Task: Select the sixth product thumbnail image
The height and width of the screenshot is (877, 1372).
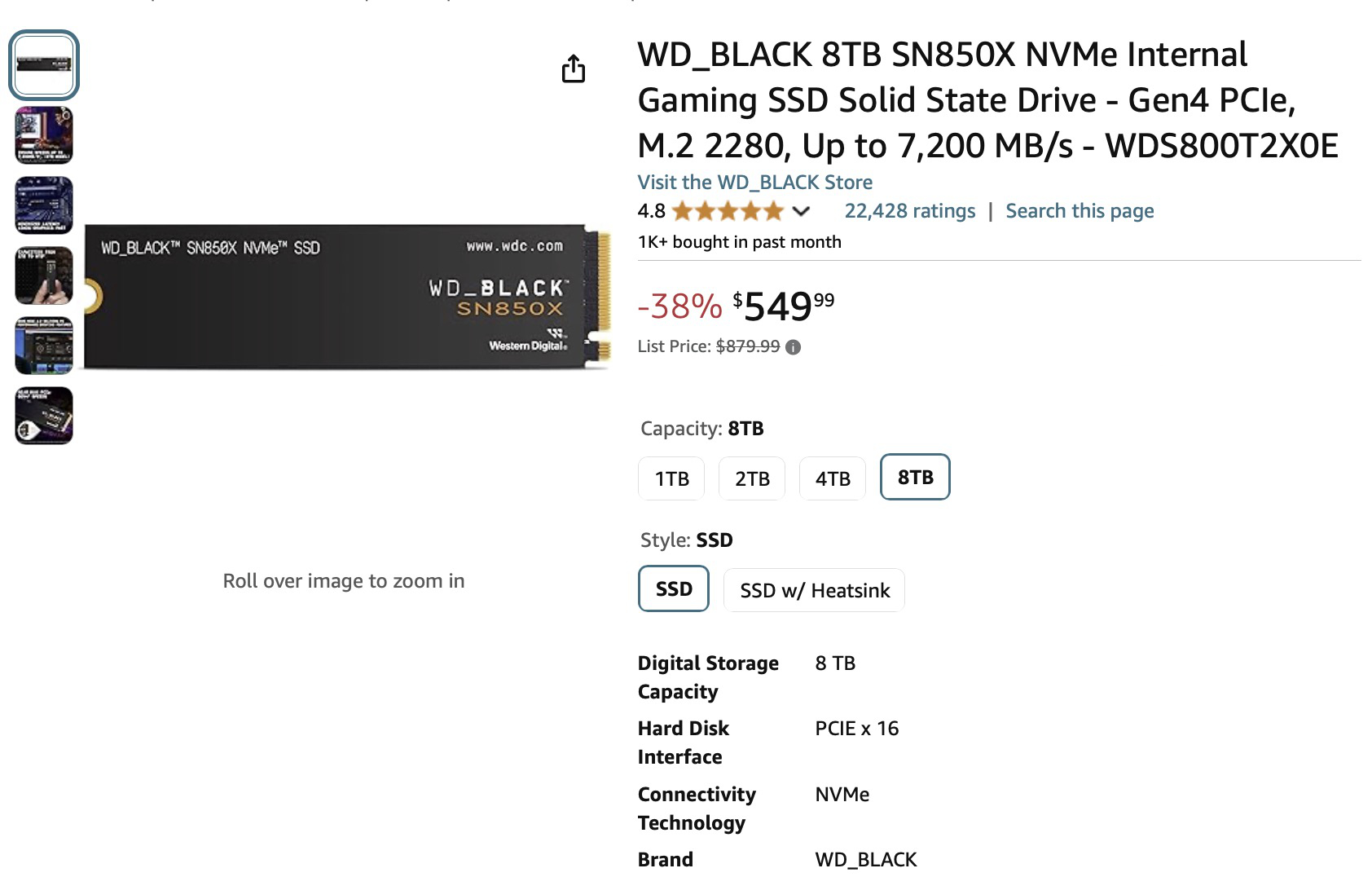Action: coord(44,416)
